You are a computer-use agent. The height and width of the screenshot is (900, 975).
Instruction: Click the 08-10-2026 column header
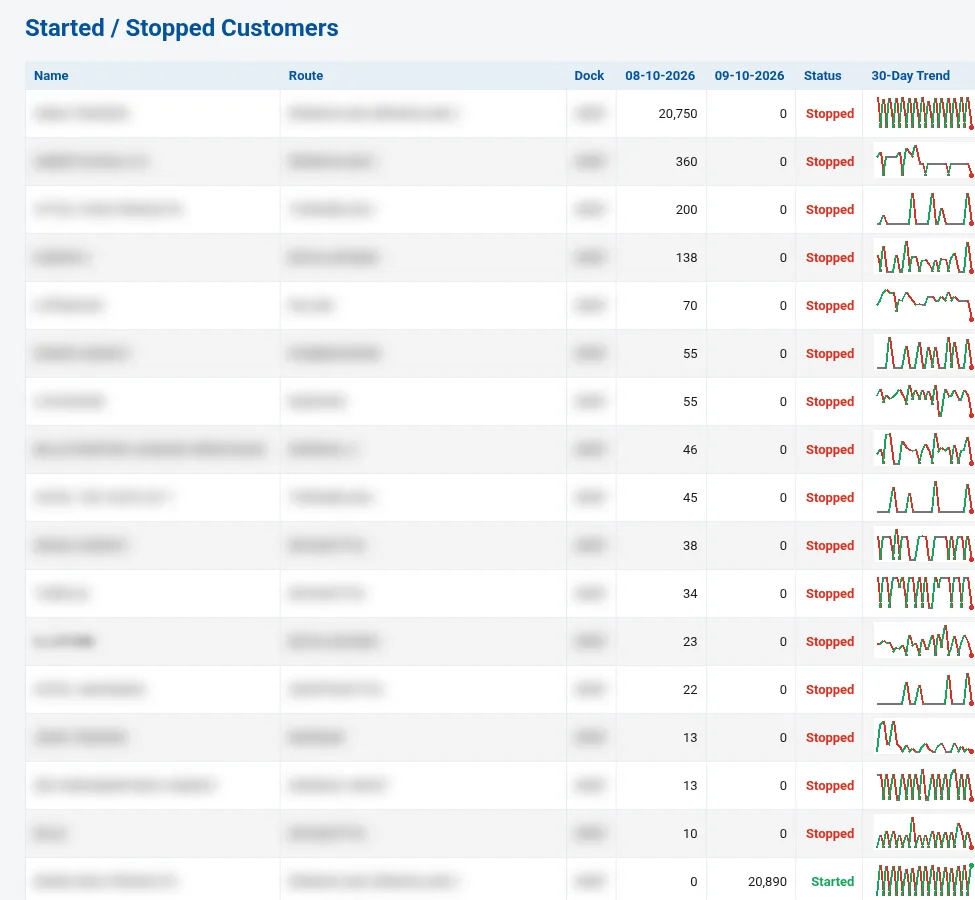[x=660, y=76]
